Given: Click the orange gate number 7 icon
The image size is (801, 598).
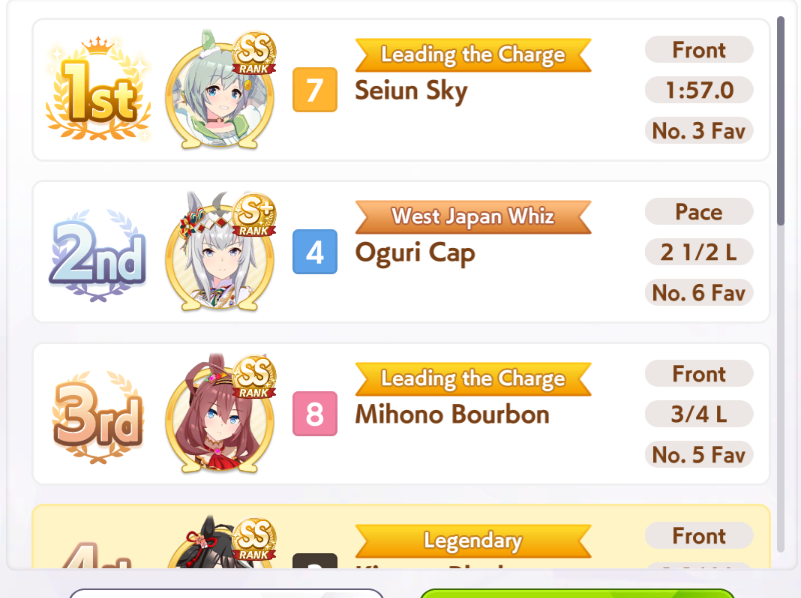Looking at the screenshot, I should click(x=315, y=89).
